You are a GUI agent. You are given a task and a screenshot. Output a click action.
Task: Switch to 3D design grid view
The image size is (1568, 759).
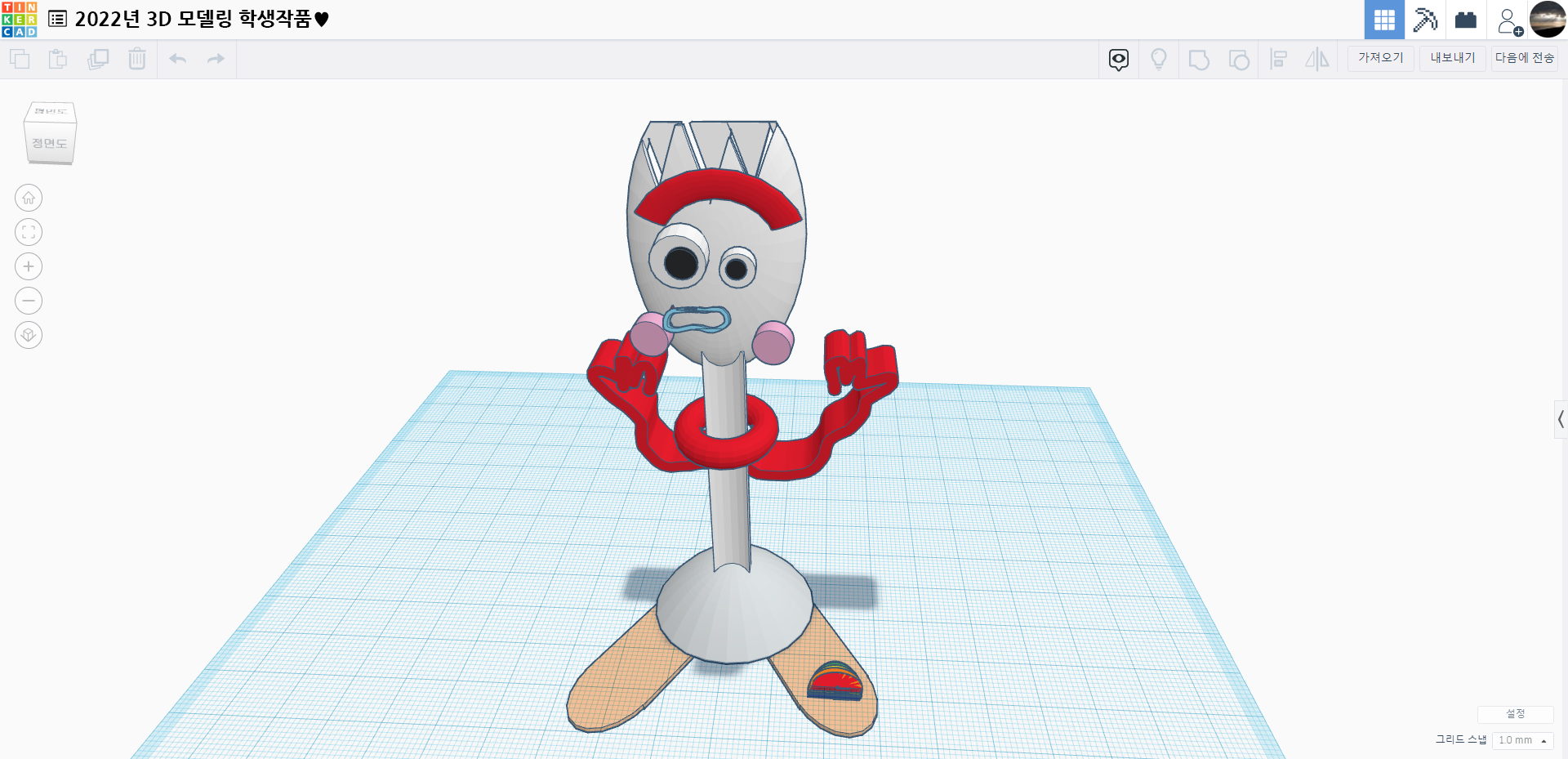(x=1384, y=20)
